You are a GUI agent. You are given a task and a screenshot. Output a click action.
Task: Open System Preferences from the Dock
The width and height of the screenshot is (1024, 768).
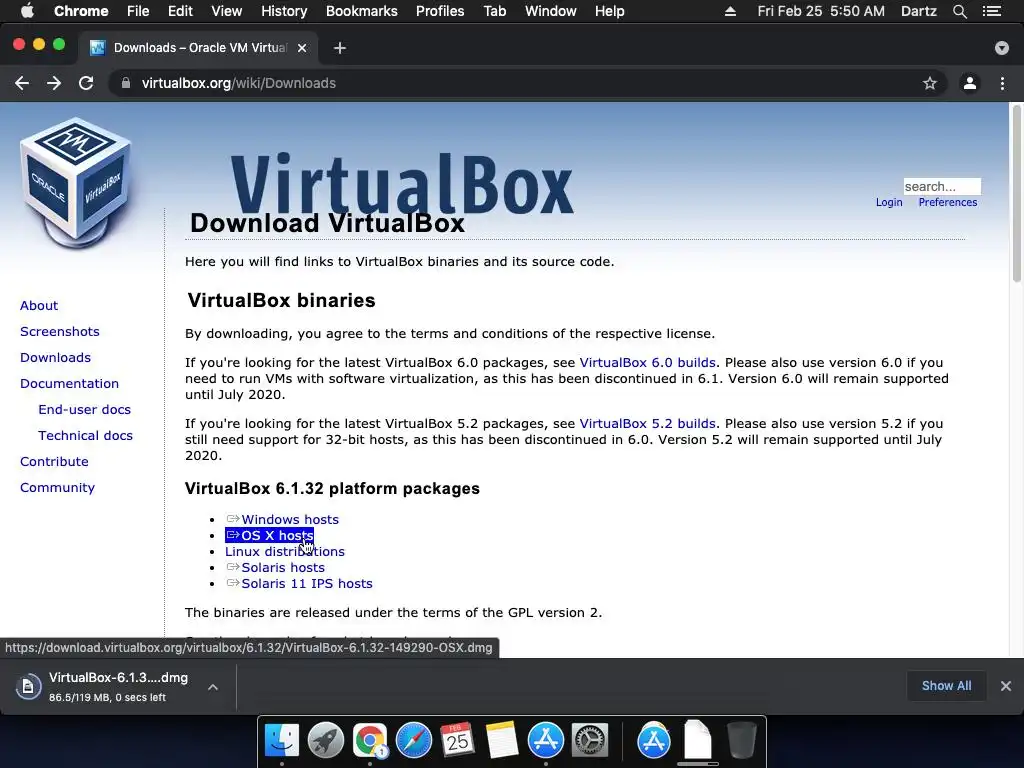click(590, 741)
